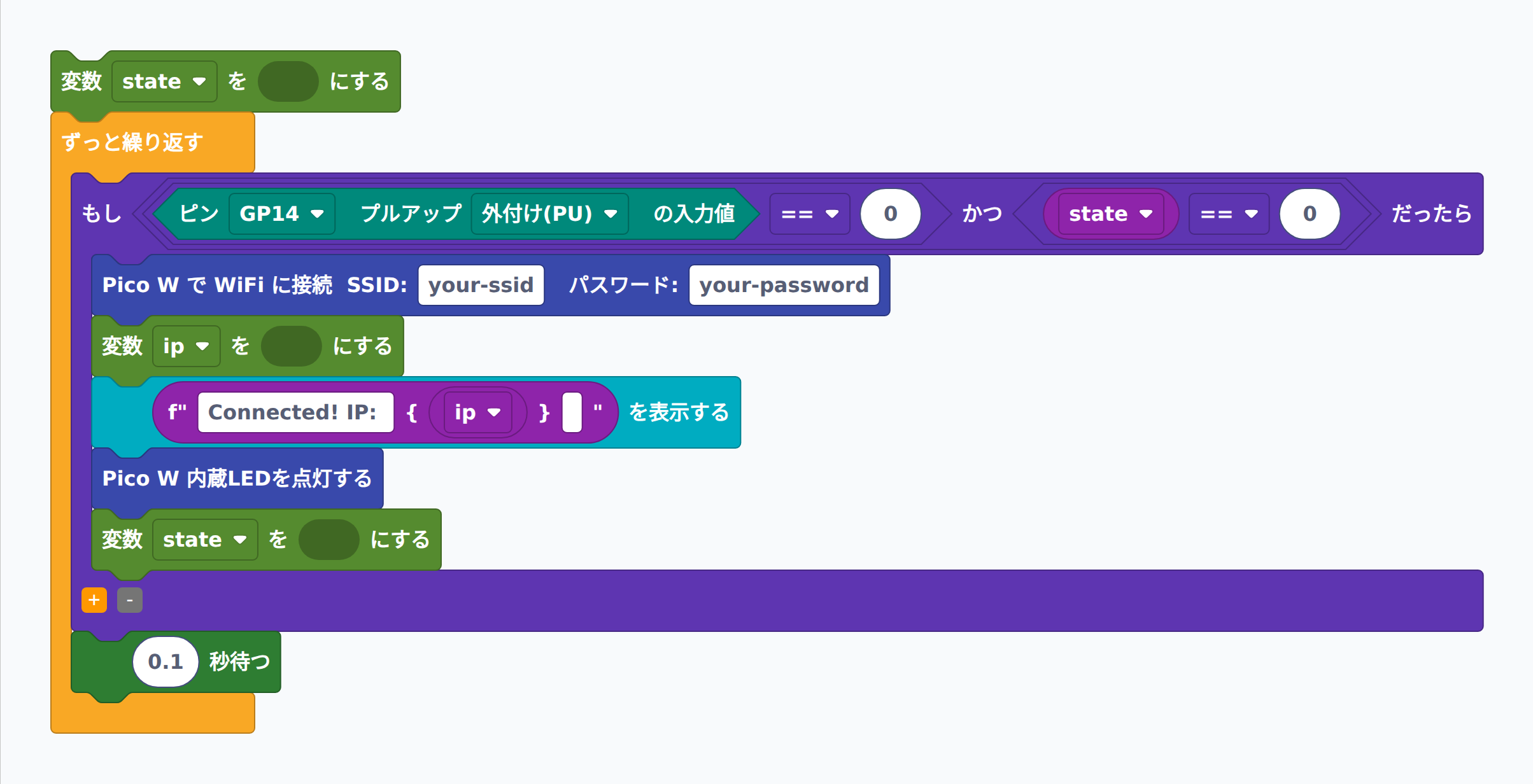Screen dimensions: 1533x784
Task: Open the ip dropdown inside the f-string
Action: pos(478,412)
